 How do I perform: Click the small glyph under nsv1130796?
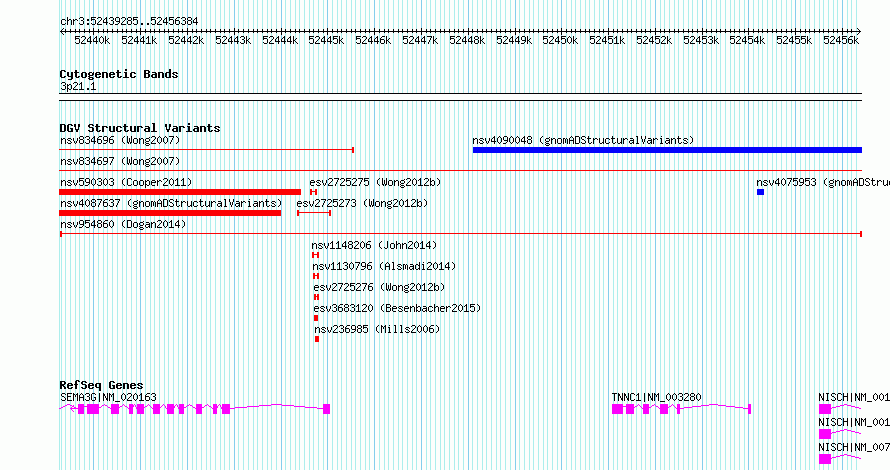[x=316, y=276]
